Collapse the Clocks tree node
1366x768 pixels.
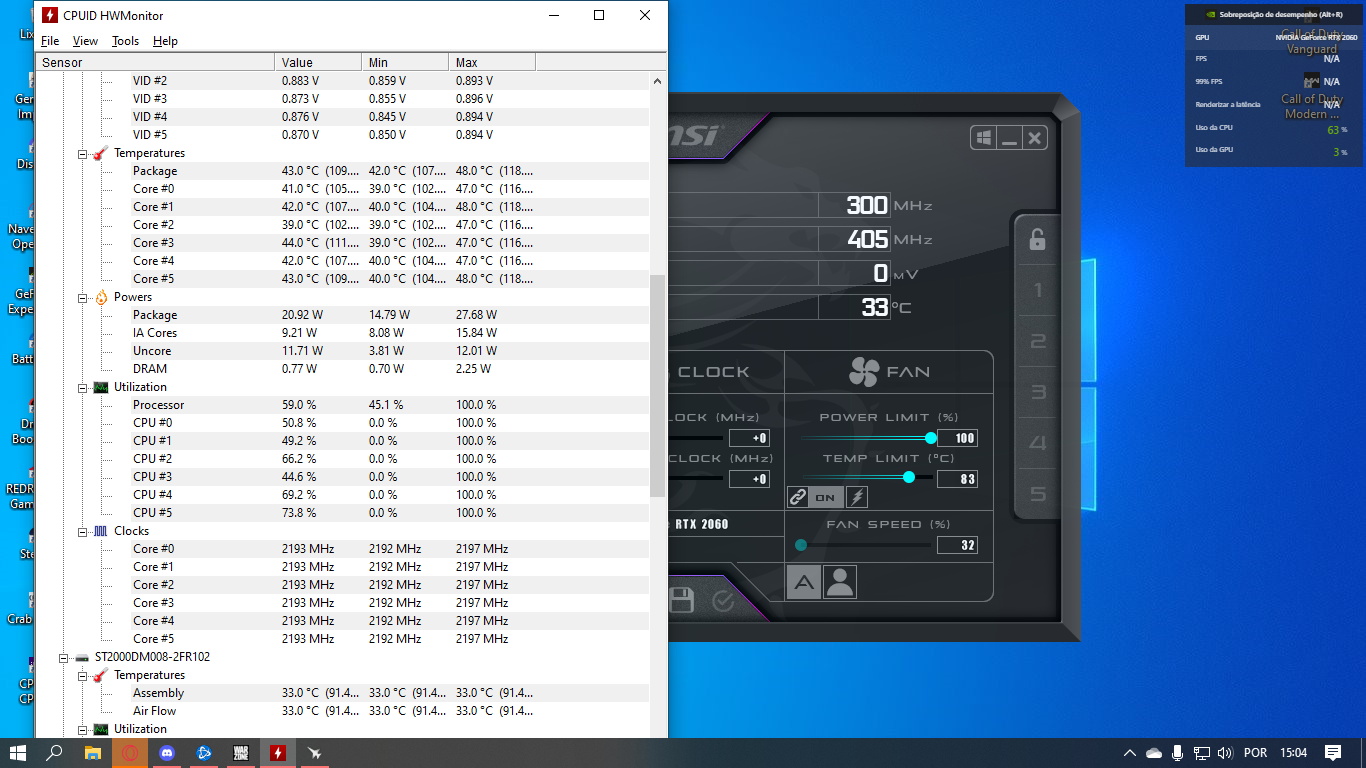(x=84, y=532)
